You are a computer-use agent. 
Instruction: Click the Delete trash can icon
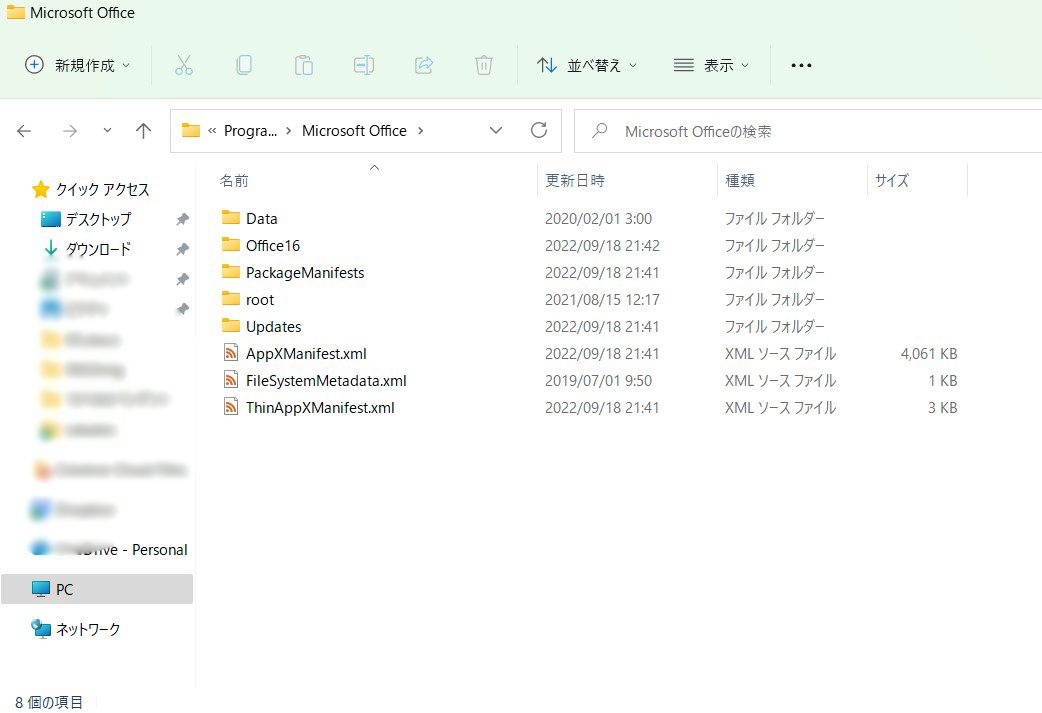tap(484, 65)
